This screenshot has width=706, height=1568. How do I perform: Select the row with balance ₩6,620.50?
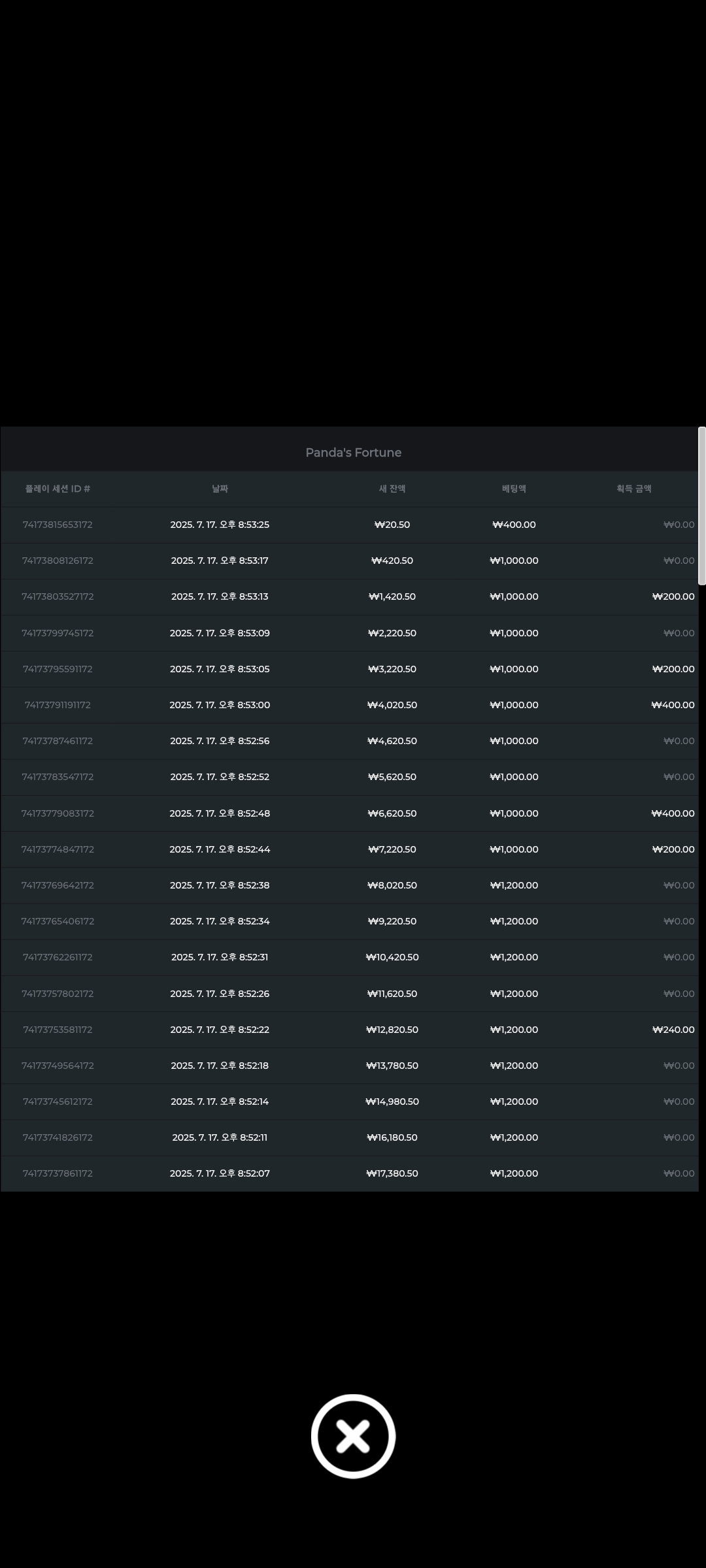tap(350, 813)
